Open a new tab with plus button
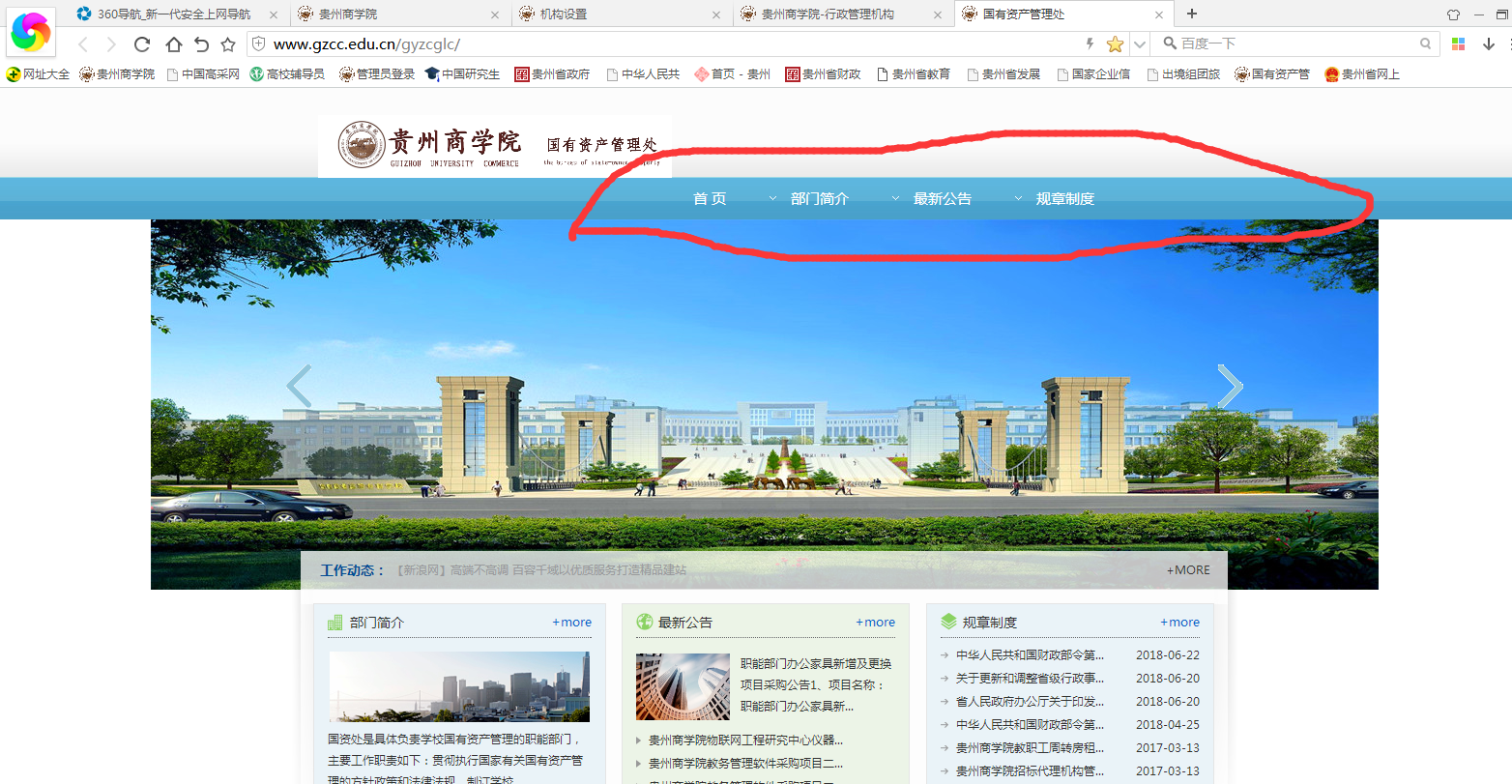1512x784 pixels. tap(1192, 14)
